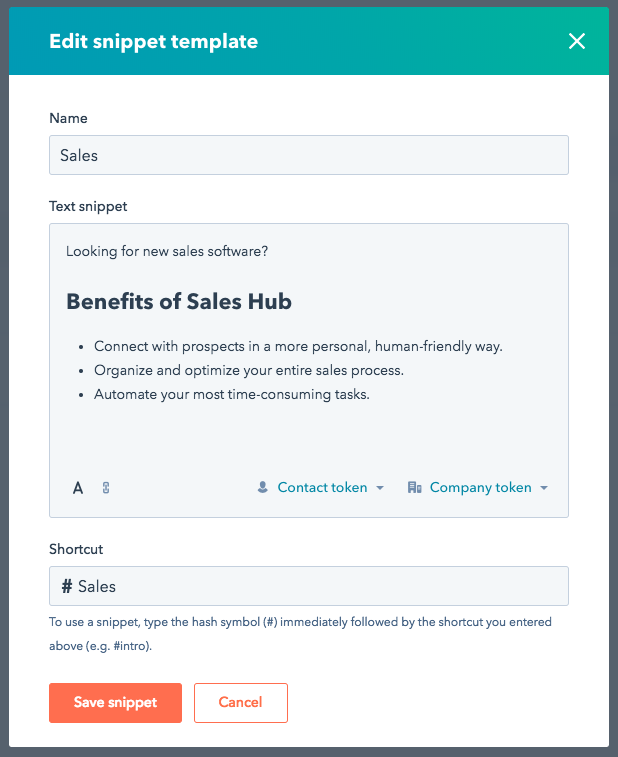Click the 'Connect with prospects' bullet line
Image resolution: width=618 pixels, height=757 pixels.
tap(298, 346)
